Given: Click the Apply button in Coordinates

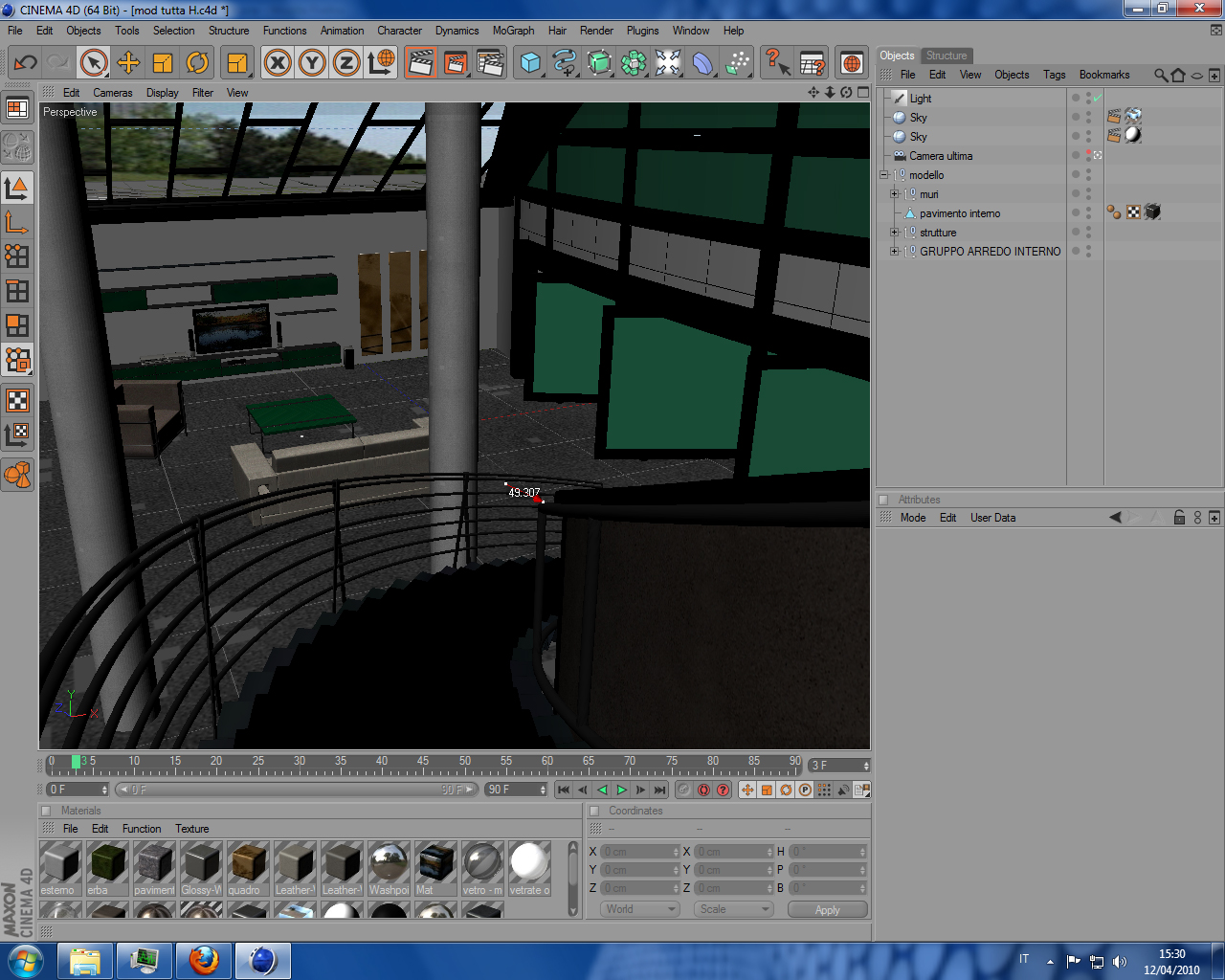Looking at the screenshot, I should (828, 909).
